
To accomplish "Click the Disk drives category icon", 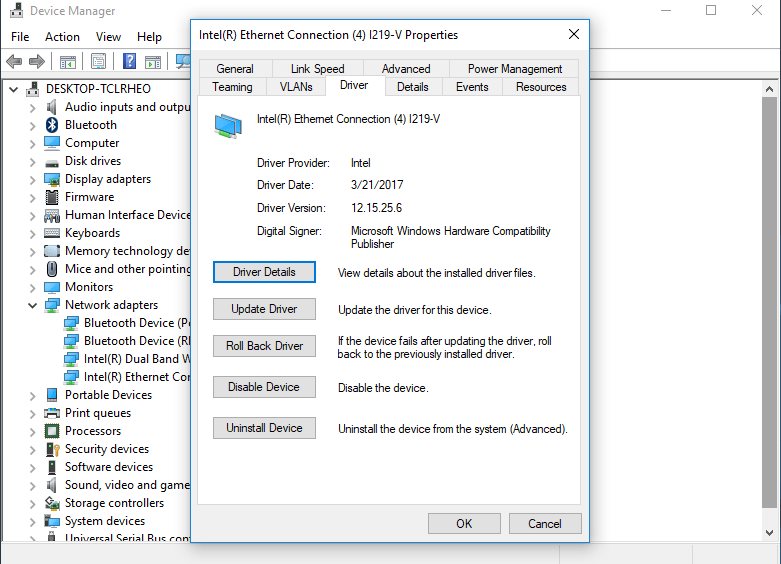I will click(52, 162).
